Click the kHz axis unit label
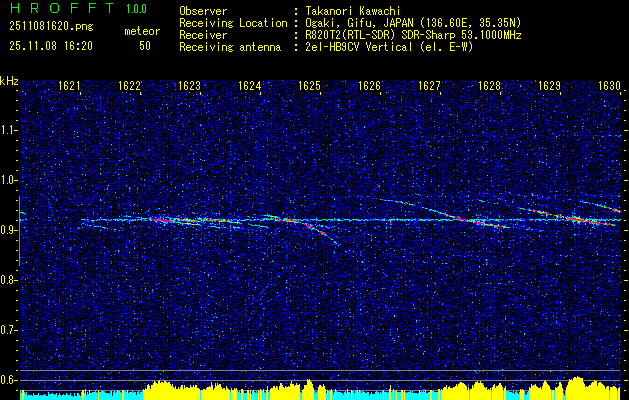629x400 pixels. click(9, 80)
